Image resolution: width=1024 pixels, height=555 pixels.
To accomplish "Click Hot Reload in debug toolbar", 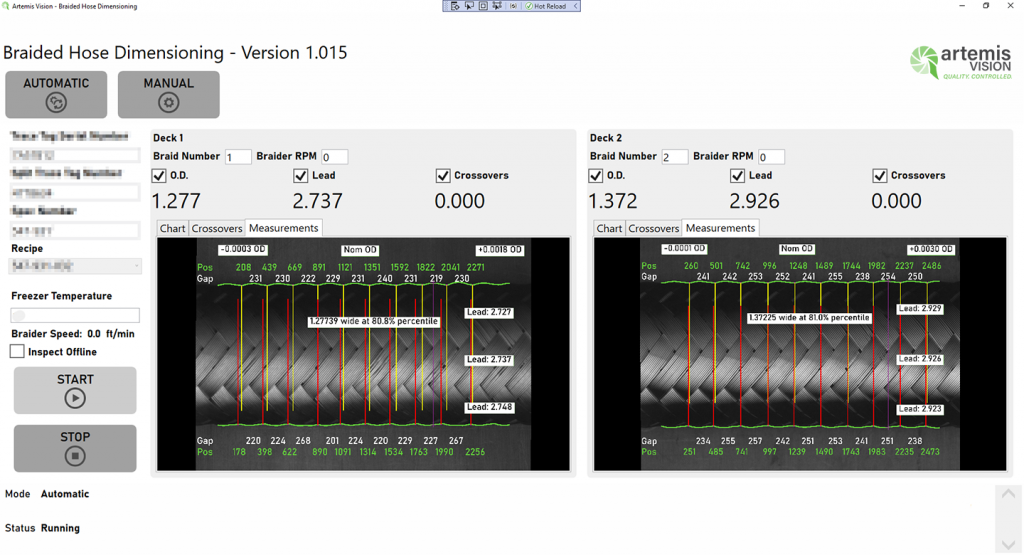I will [548, 6].
